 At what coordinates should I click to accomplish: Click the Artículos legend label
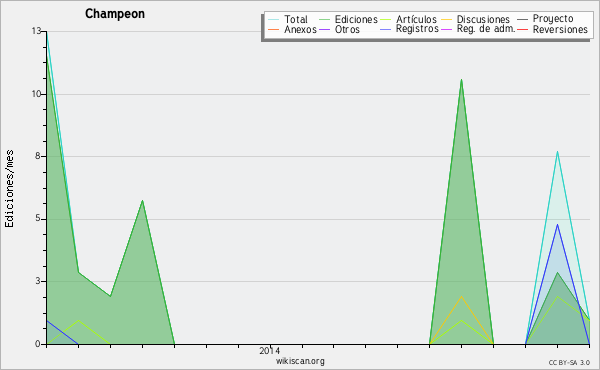[x=416, y=19]
